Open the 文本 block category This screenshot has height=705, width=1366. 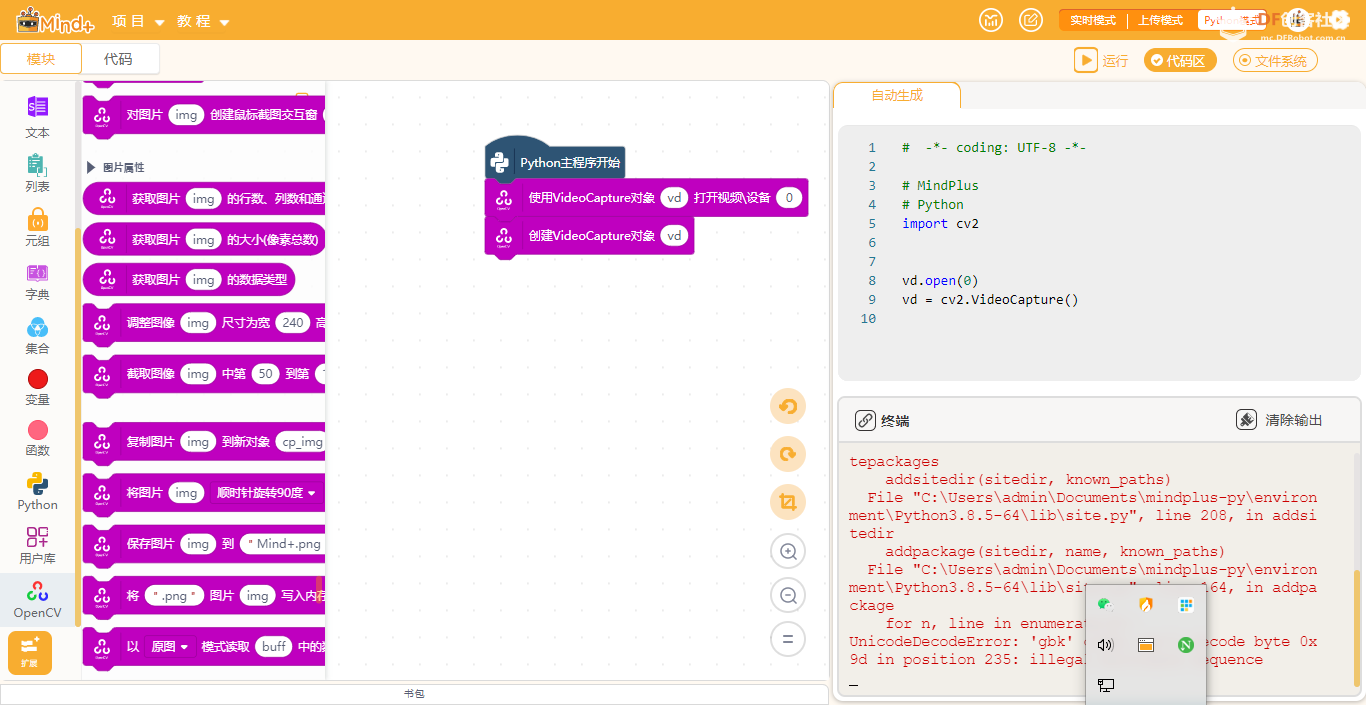[37, 117]
